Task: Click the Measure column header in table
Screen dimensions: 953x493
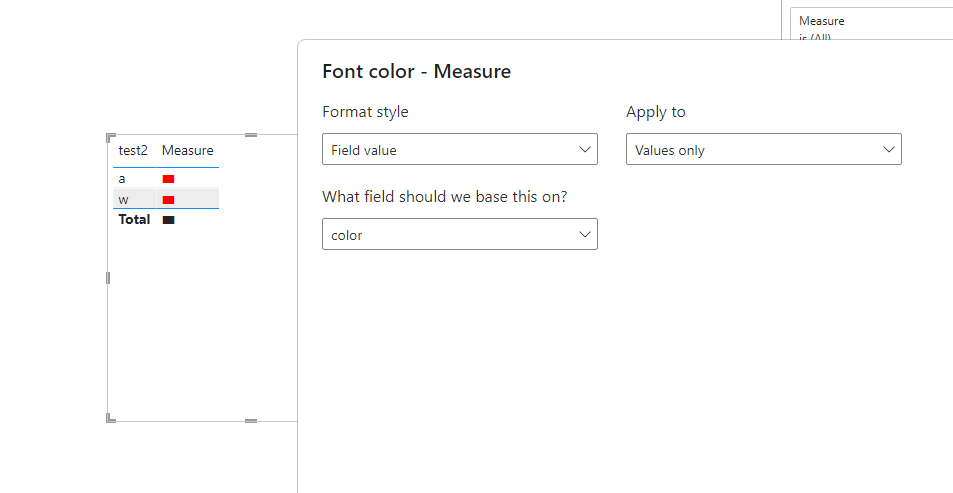Action: [x=187, y=150]
